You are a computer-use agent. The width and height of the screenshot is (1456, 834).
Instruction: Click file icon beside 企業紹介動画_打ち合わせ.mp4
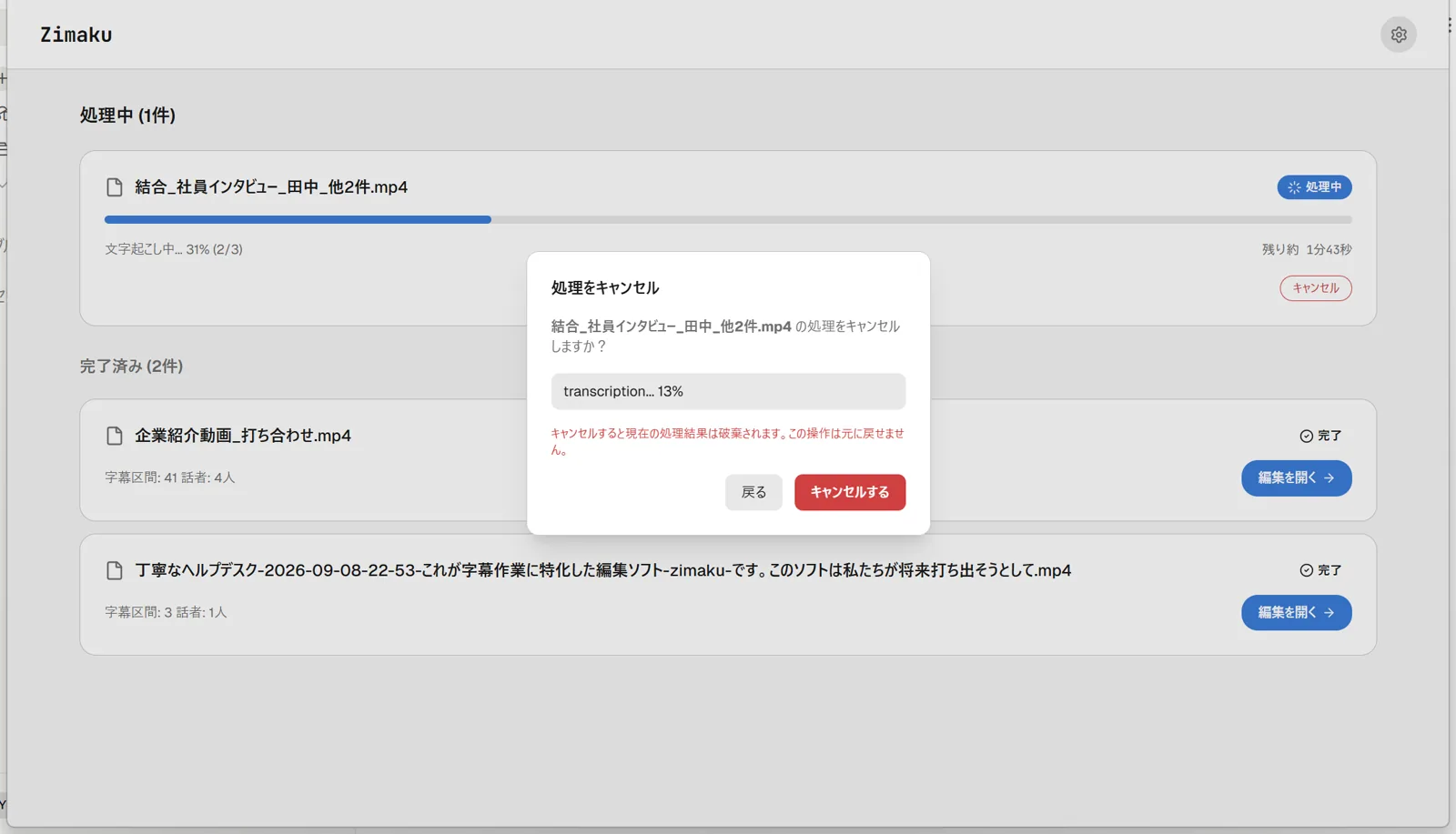[115, 436]
